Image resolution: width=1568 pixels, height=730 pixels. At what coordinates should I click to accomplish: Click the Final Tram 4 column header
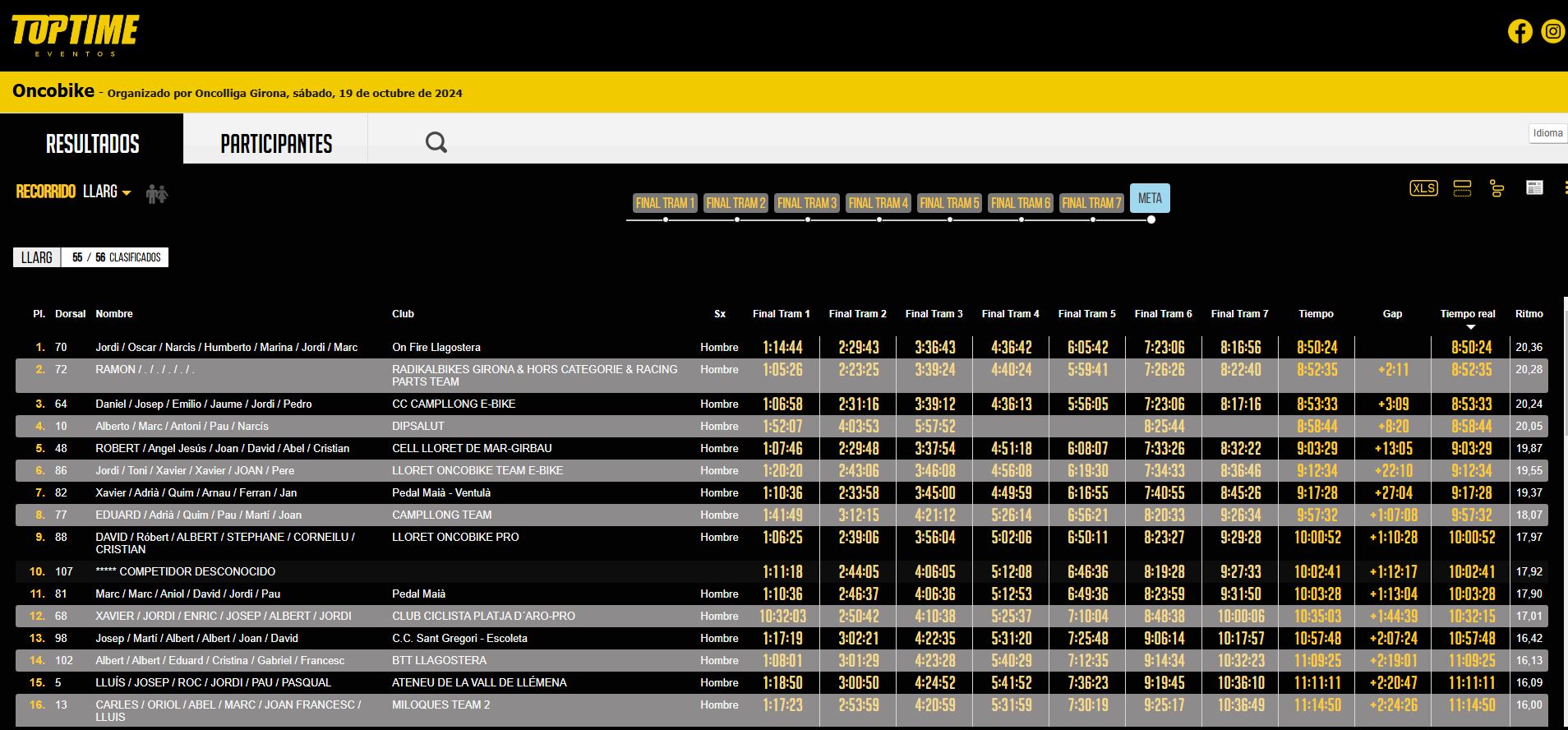tap(1010, 314)
